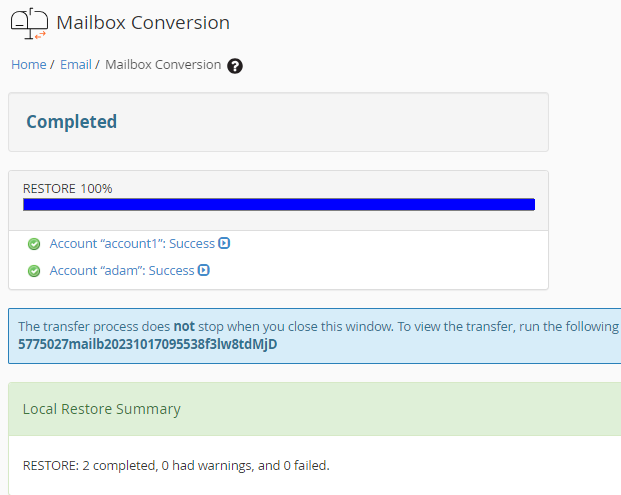
Task: Click green success checkmark for adam
Action: (x=34, y=271)
